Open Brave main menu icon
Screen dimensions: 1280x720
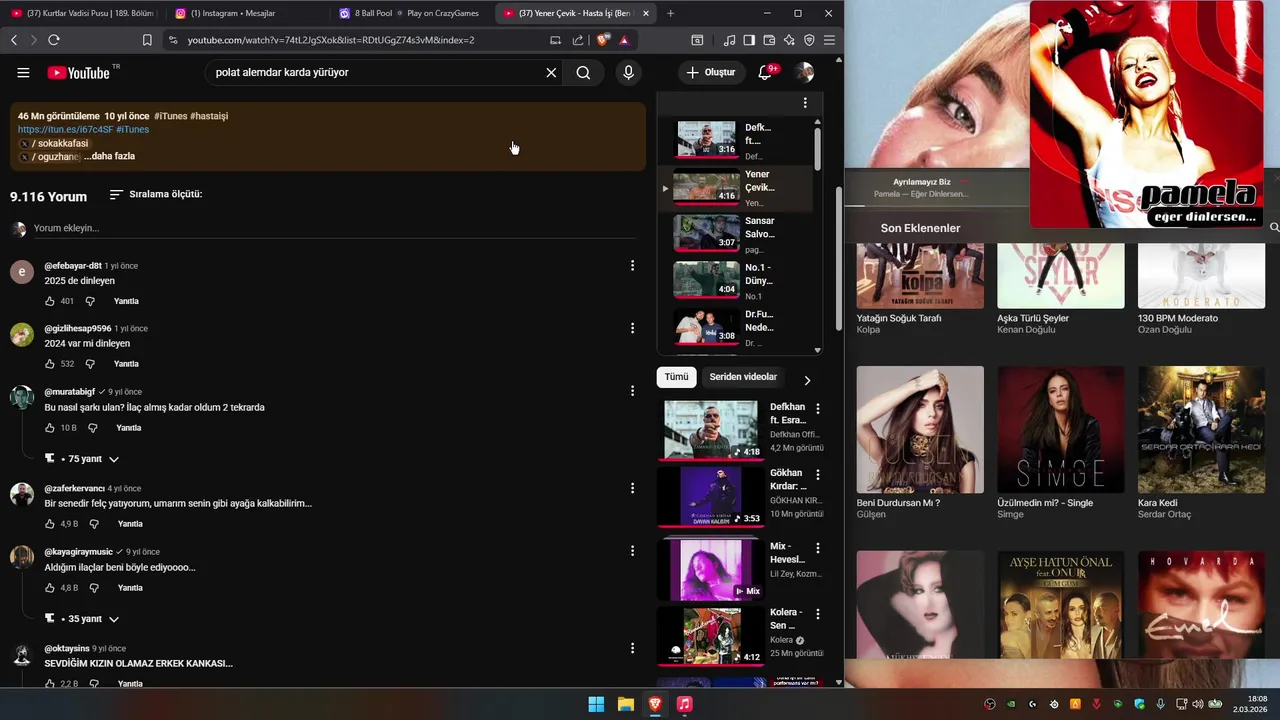829,40
